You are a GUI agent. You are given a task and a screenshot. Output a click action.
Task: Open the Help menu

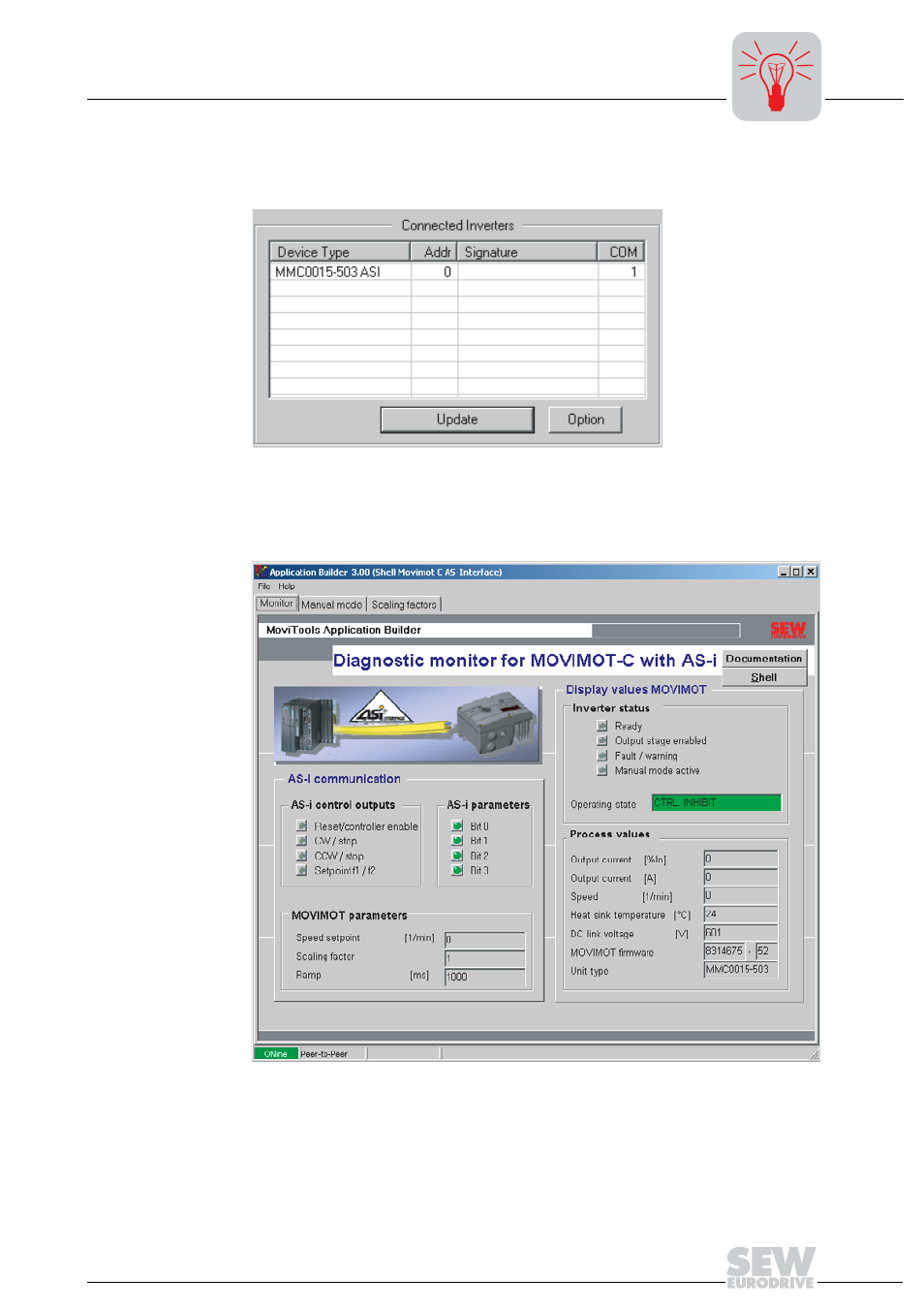pyautogui.click(x=287, y=586)
